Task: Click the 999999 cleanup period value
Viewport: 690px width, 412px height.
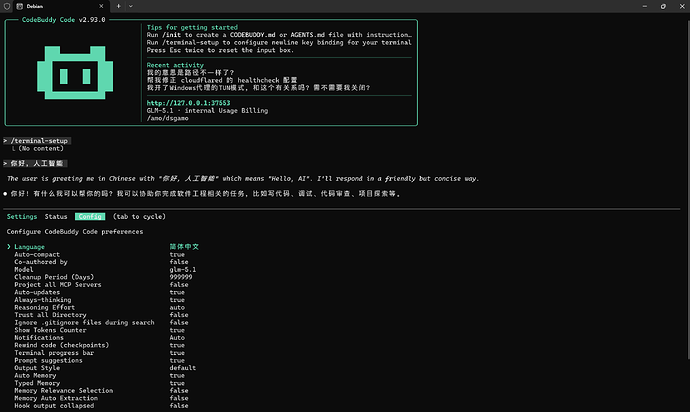Action: tap(181, 277)
